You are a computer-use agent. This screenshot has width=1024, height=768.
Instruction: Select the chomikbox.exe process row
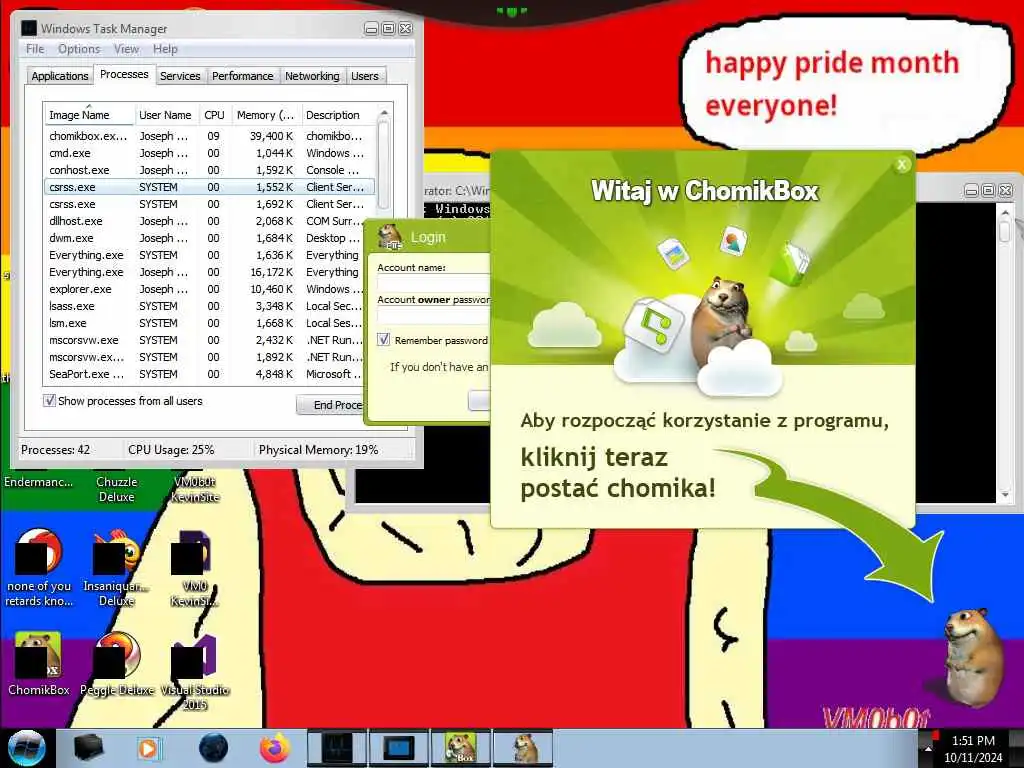pos(209,136)
